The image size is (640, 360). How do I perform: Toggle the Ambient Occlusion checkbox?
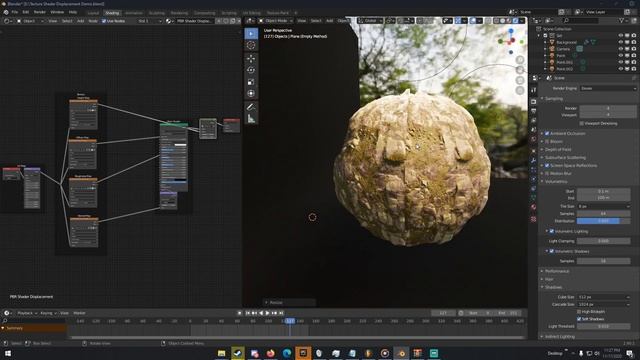tap(547, 133)
